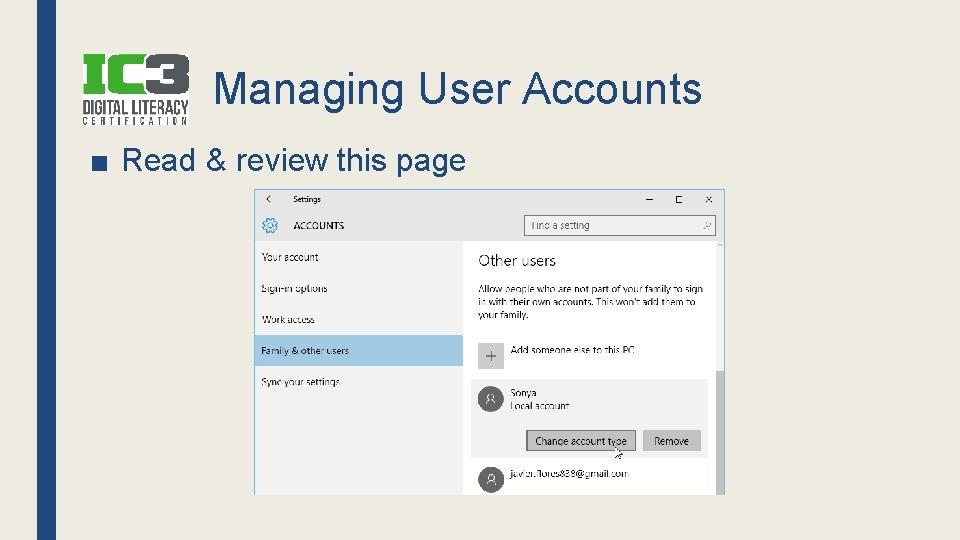This screenshot has height=540, width=960.
Task: Select Work access in sidebar
Action: [x=359, y=320]
